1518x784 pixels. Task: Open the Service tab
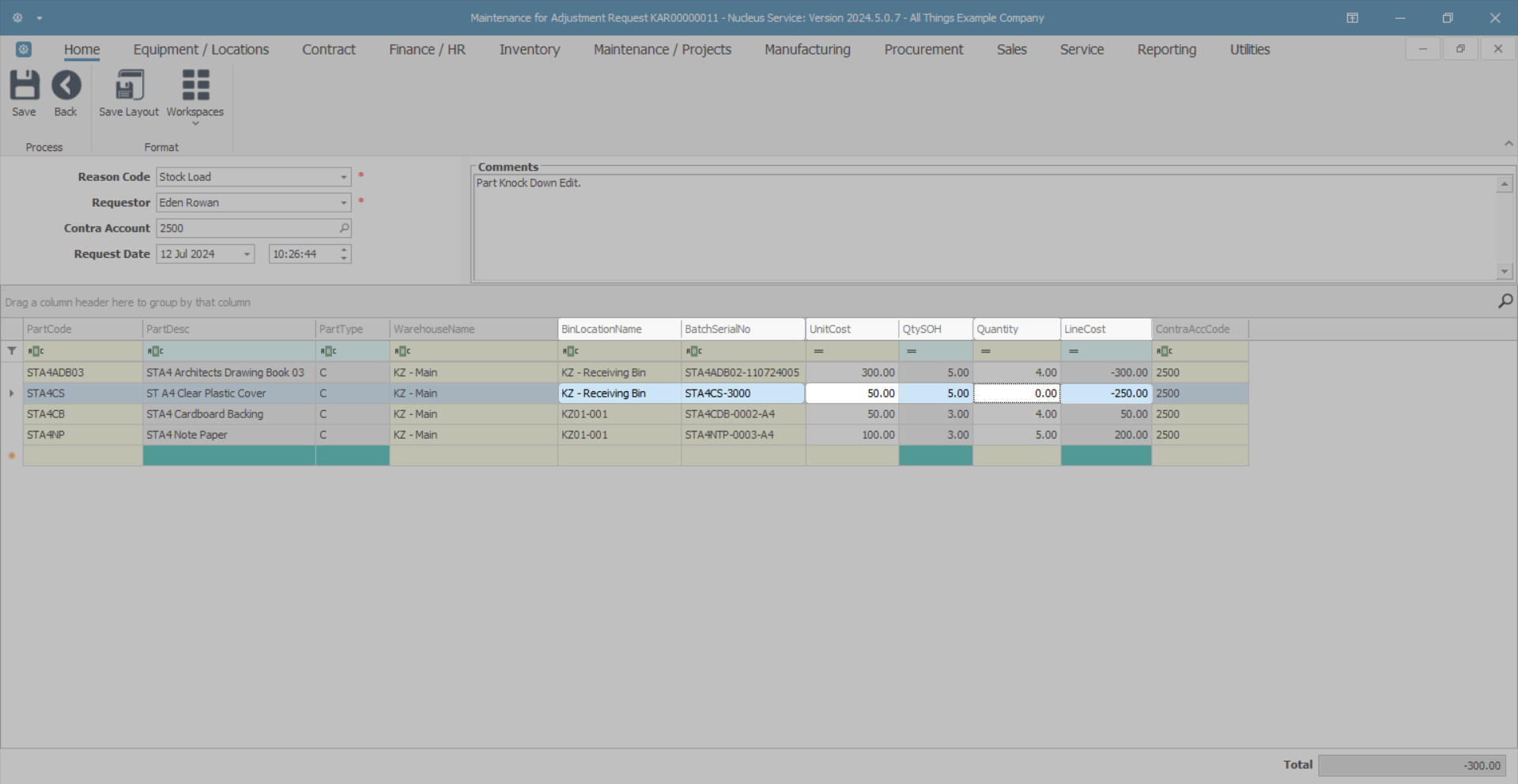pos(1082,49)
